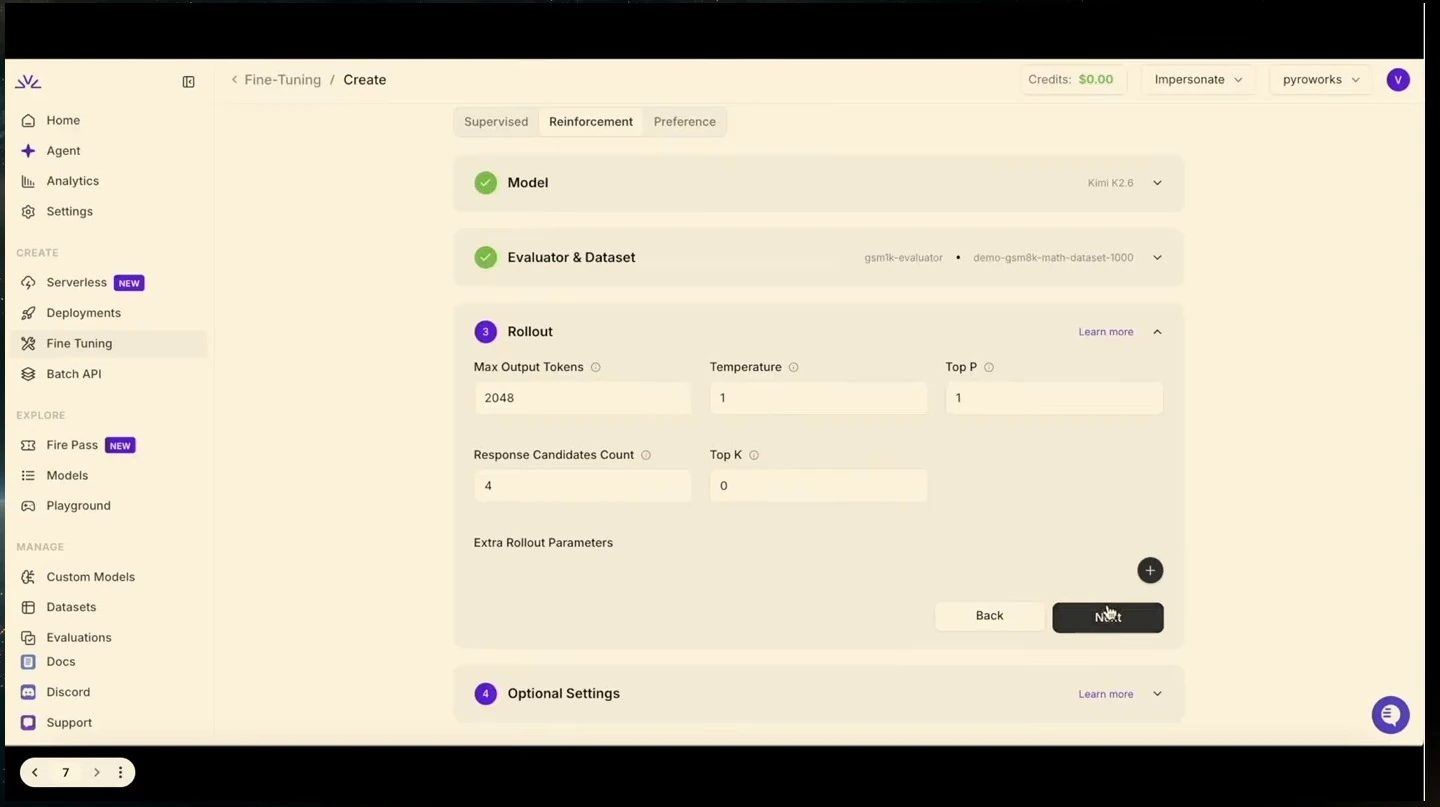Open the pyroworks account dropdown
Screen dimensions: 1440x807
[x=1321, y=80]
